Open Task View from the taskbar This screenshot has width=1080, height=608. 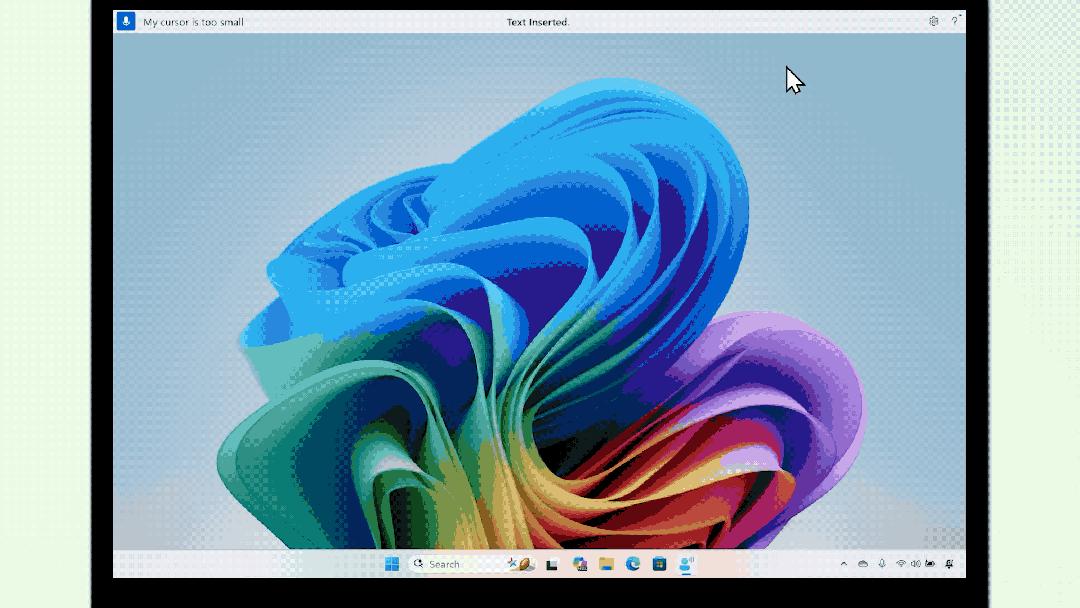pos(552,564)
